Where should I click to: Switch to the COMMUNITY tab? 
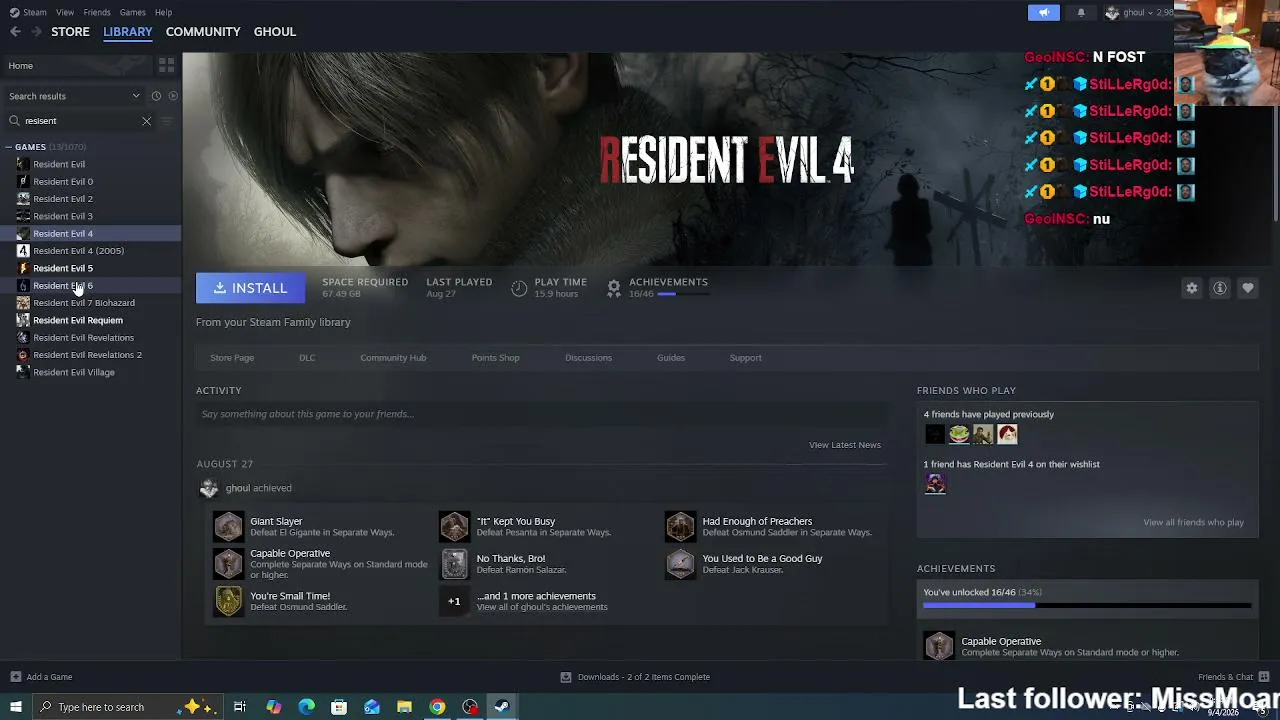203,32
